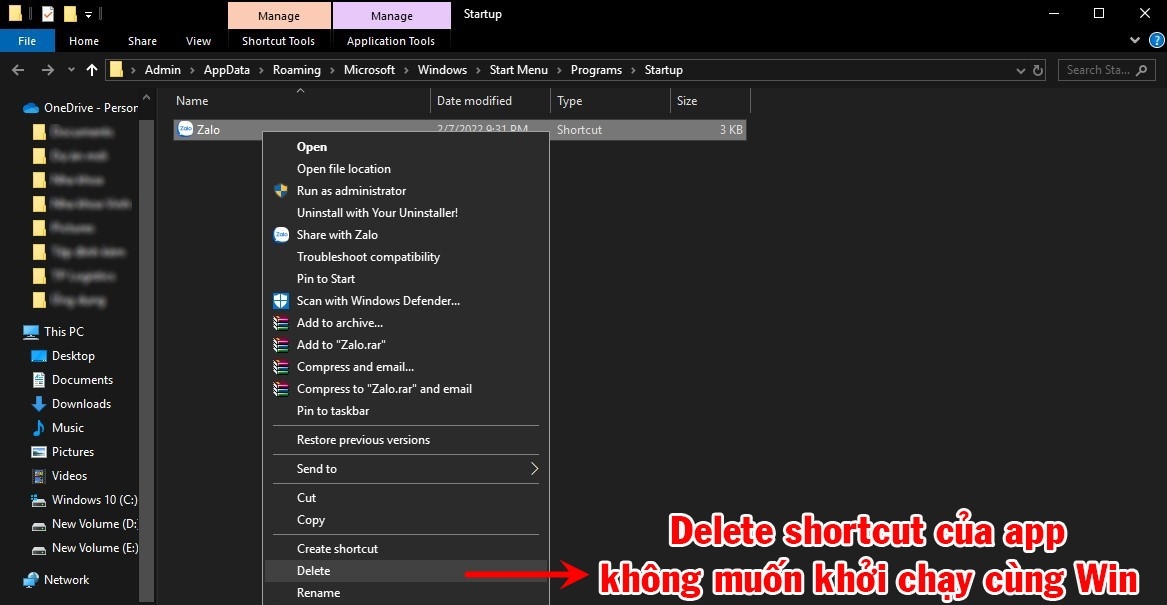1167x605 pixels.
Task: Expand the ribbon with the chevron
Action: coord(1135,40)
